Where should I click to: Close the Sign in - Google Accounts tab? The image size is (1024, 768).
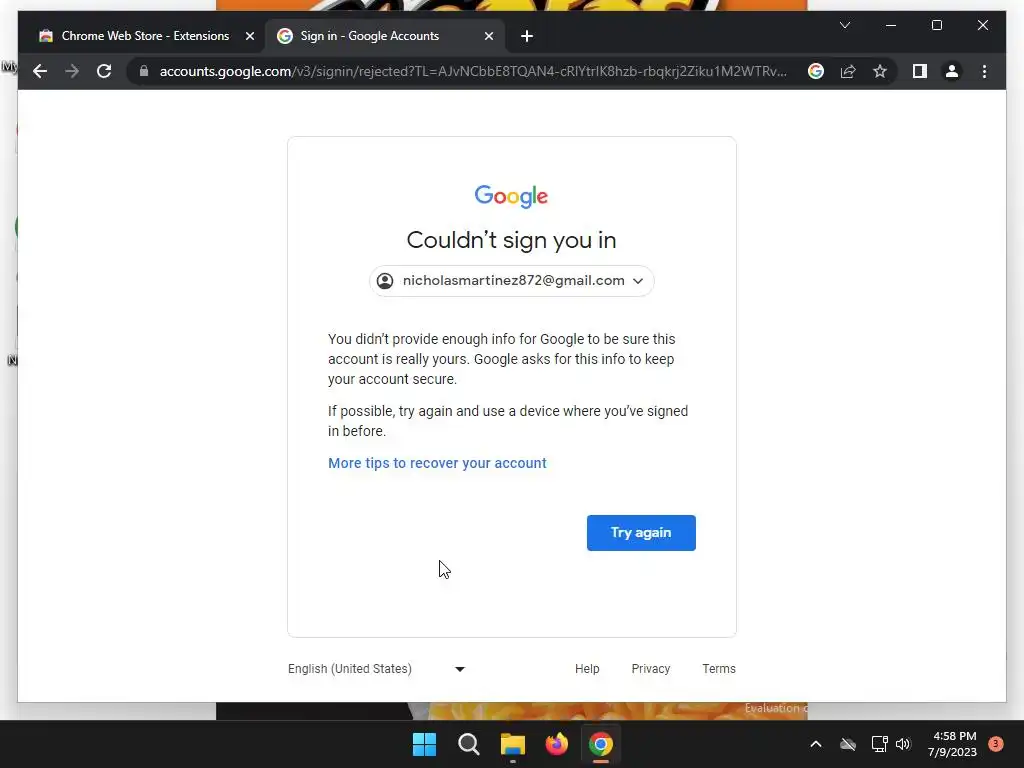[x=488, y=36]
